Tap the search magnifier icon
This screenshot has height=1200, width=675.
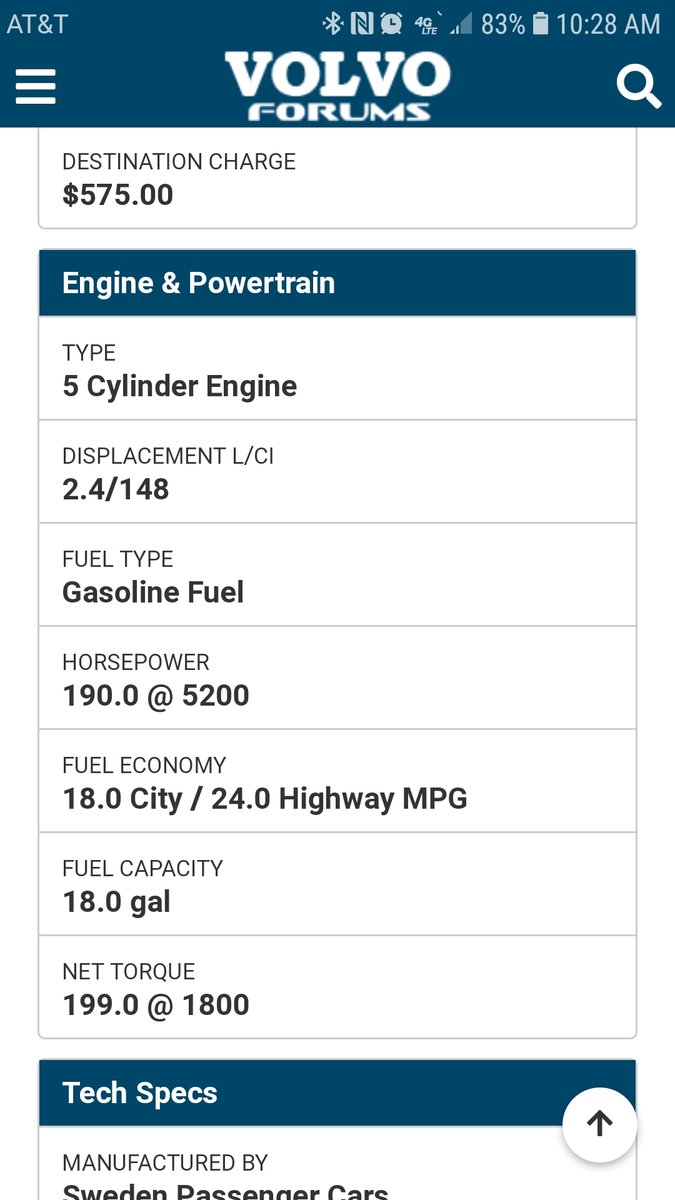tap(639, 86)
